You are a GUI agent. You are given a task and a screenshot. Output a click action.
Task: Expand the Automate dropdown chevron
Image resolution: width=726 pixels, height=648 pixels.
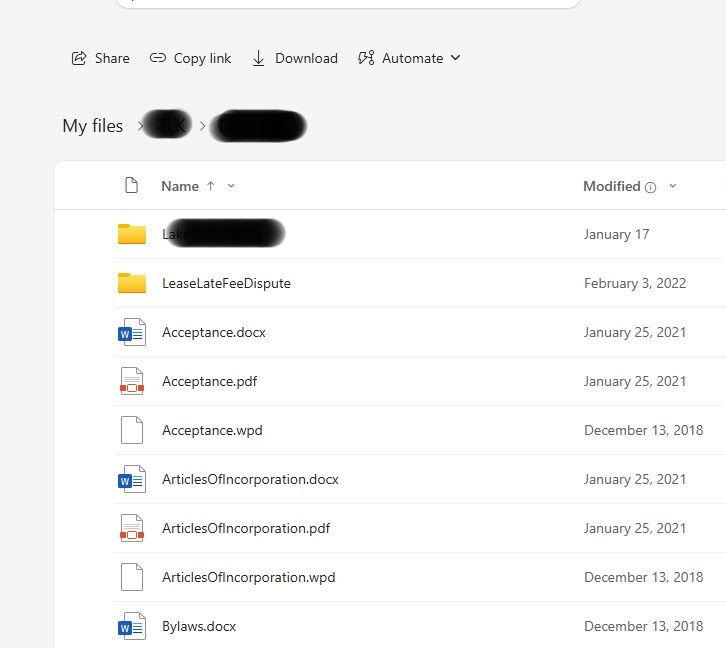tap(456, 57)
